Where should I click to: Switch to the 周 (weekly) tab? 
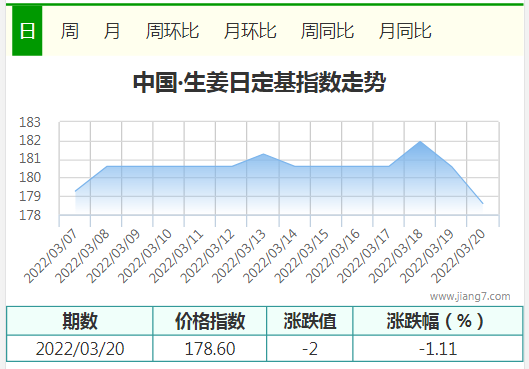pyautogui.click(x=70, y=31)
